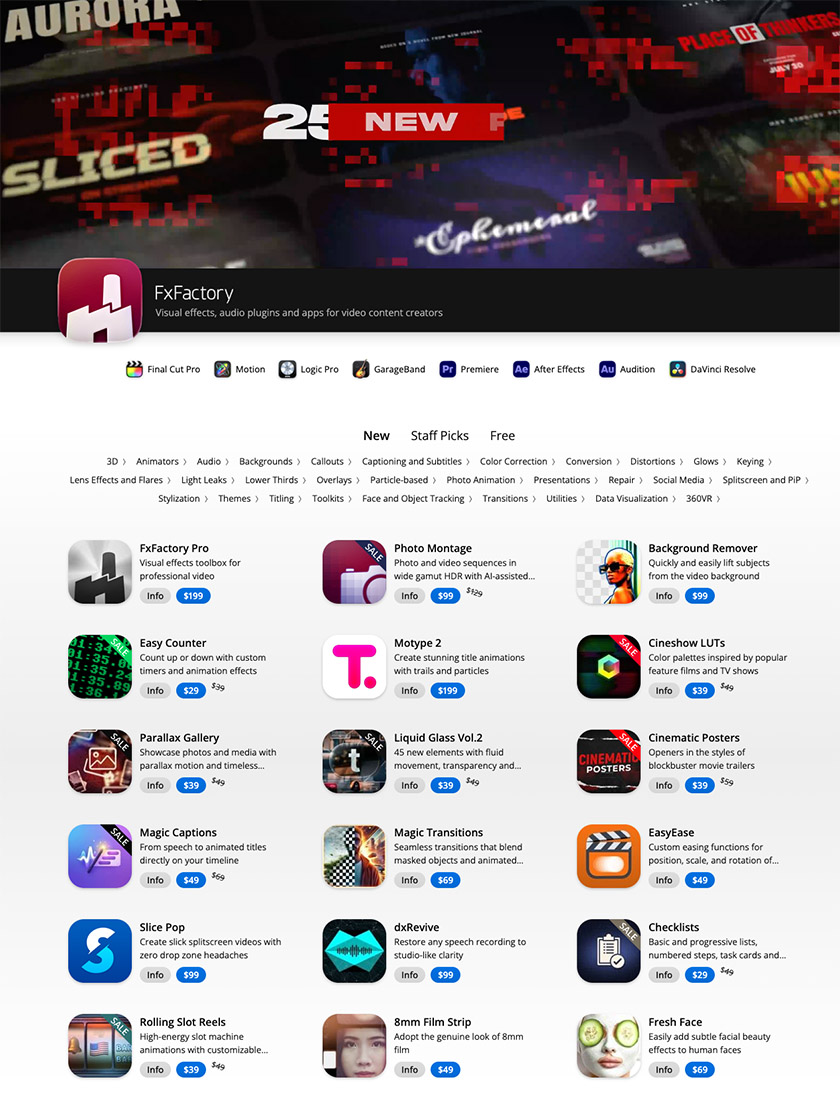Image resolution: width=840 pixels, height=1116 pixels.
Task: Click the Magic Captions purple icon
Action: click(100, 856)
